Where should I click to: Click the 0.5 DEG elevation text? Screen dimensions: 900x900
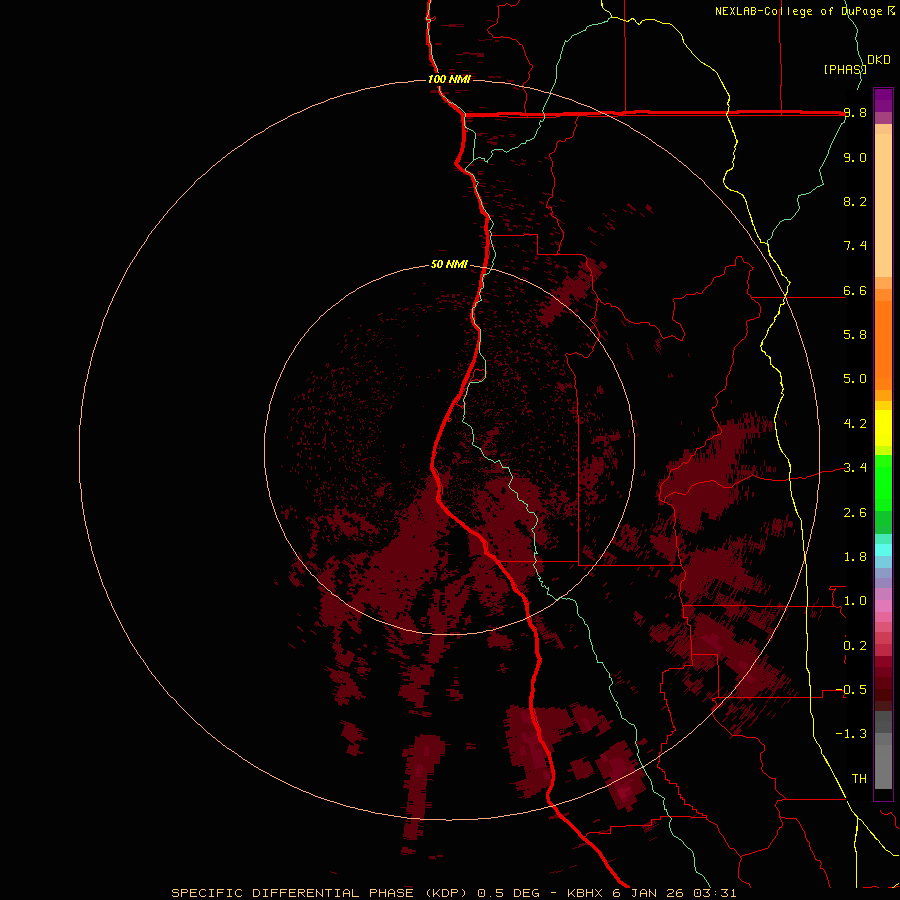click(x=508, y=893)
